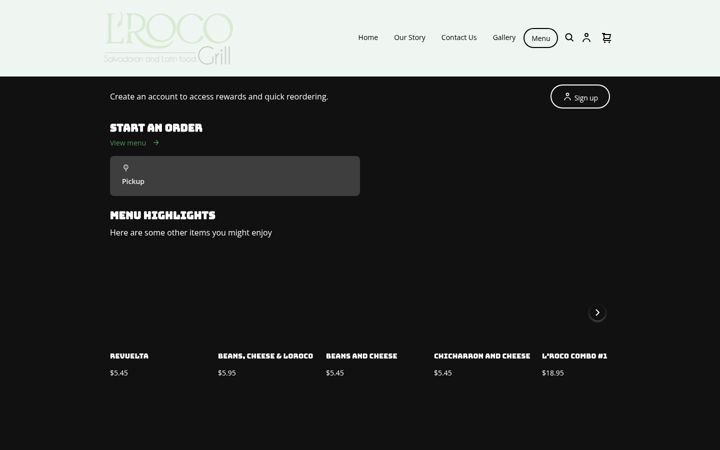The height and width of the screenshot is (450, 720).
Task: Open the search icon in header
Action: coord(569,38)
